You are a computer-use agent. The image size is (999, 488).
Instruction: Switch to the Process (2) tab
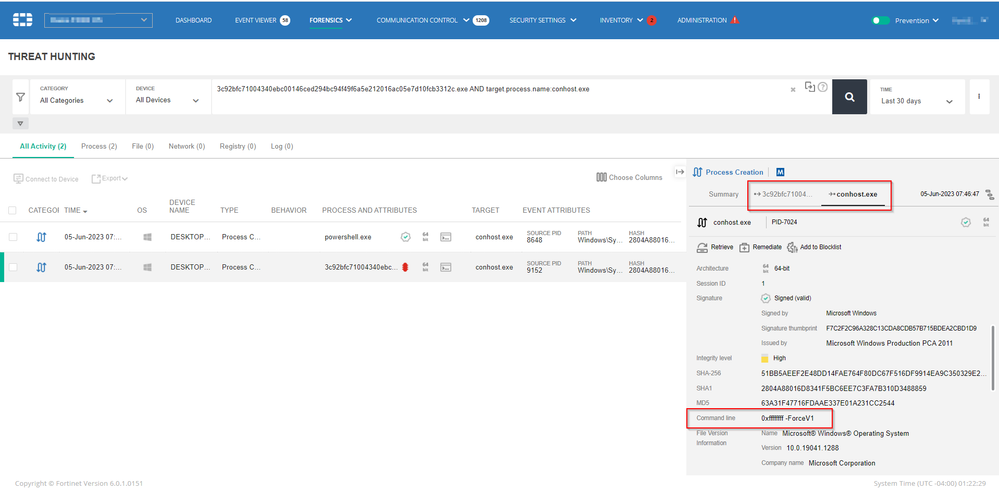99,147
